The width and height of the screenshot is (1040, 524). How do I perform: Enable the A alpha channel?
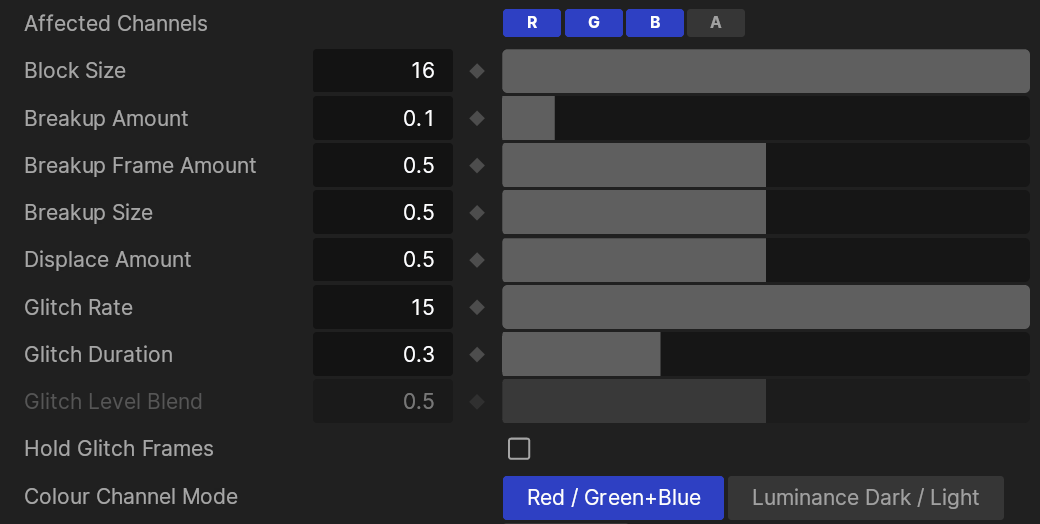pos(716,23)
